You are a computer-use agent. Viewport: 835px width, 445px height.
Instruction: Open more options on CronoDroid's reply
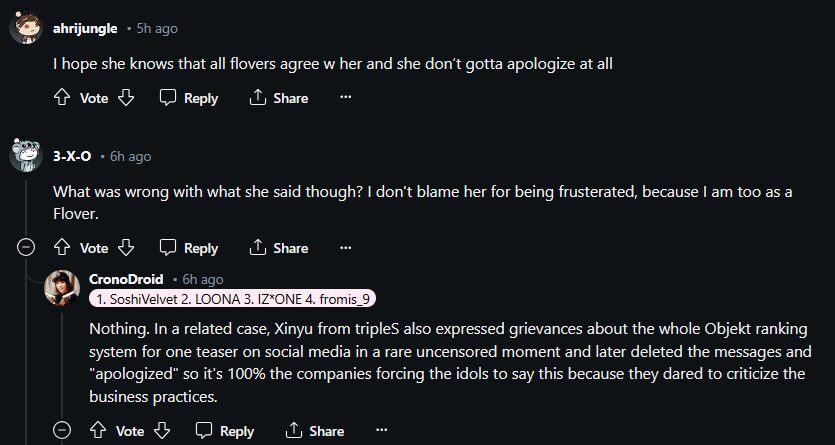pos(382,431)
